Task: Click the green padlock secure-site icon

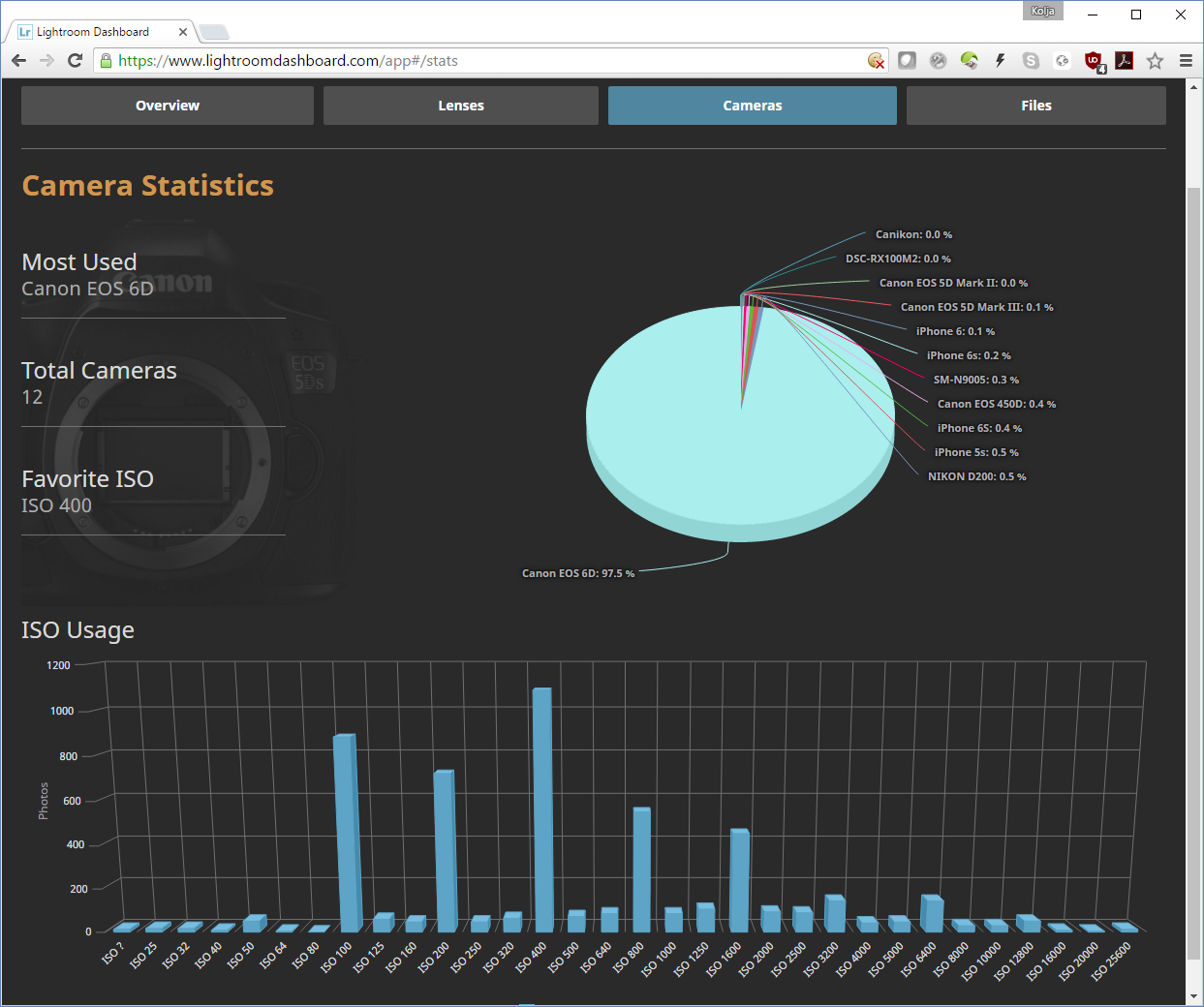Action: click(107, 60)
